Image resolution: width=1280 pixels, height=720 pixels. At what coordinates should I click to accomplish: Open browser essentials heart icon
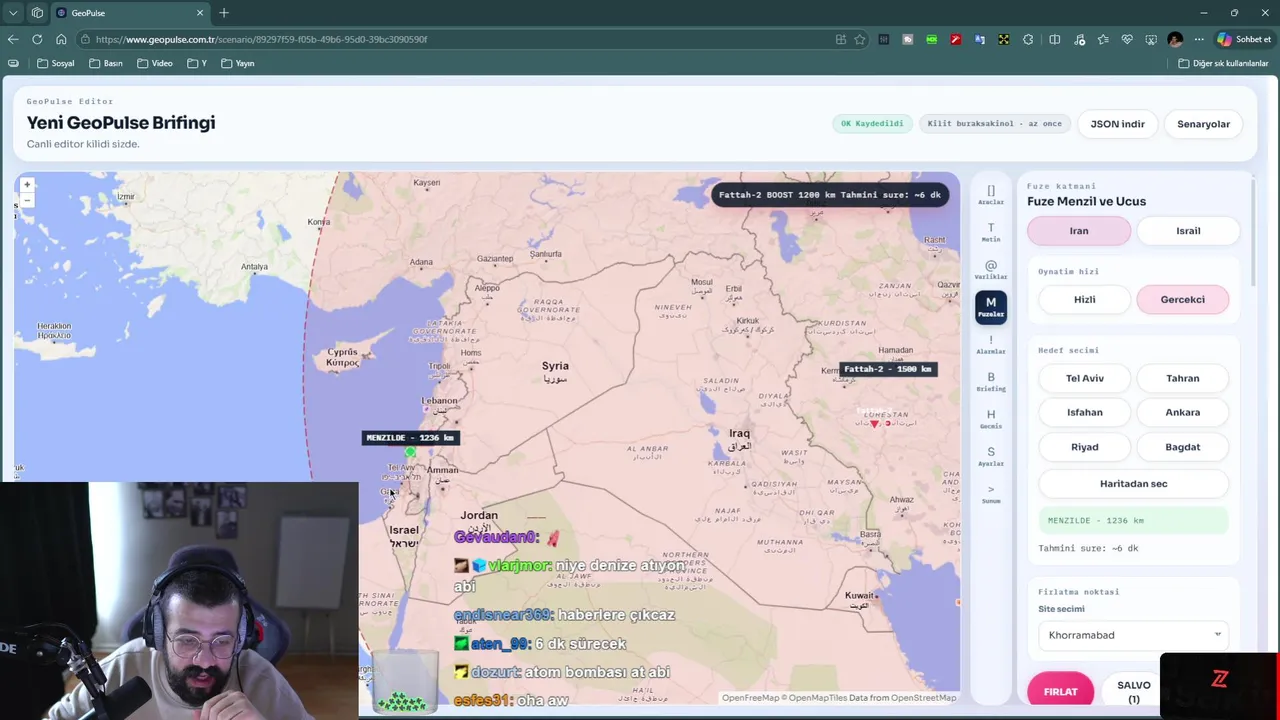[x=1127, y=39]
